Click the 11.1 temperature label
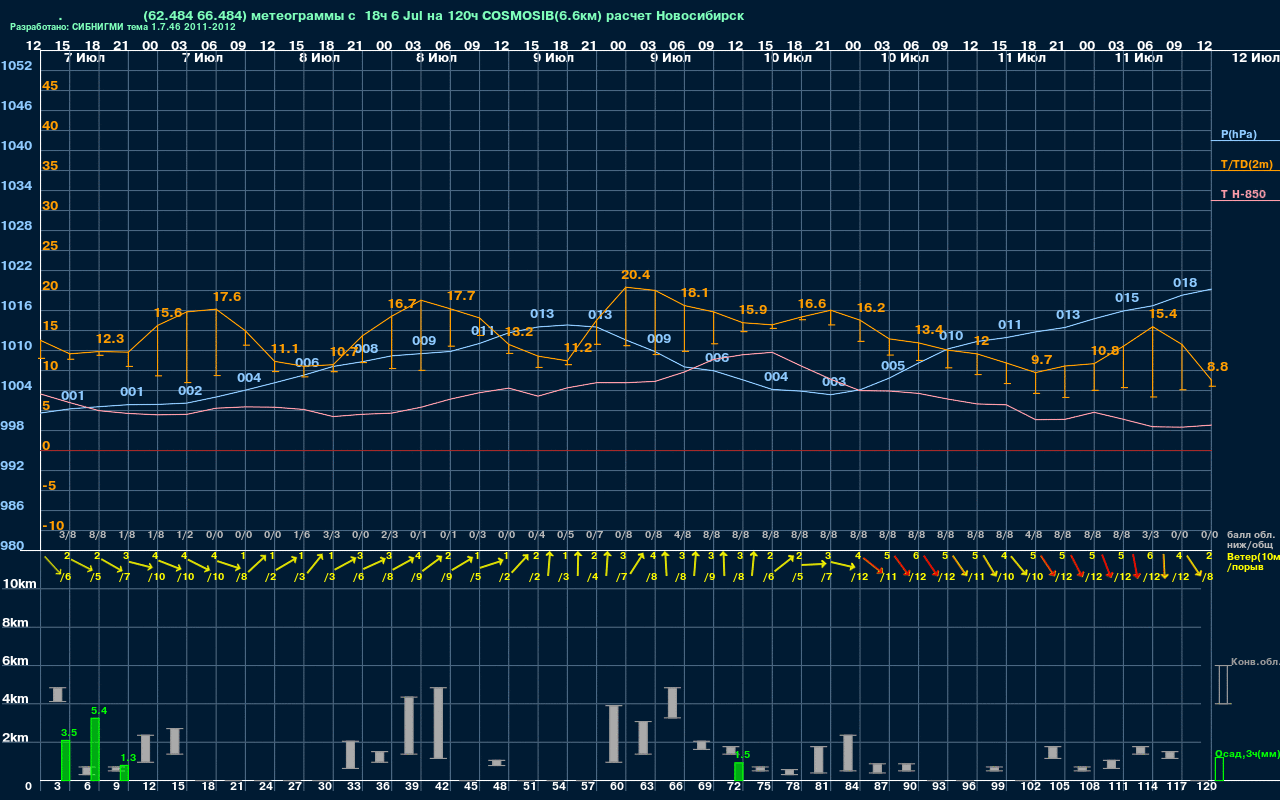 tap(285, 349)
